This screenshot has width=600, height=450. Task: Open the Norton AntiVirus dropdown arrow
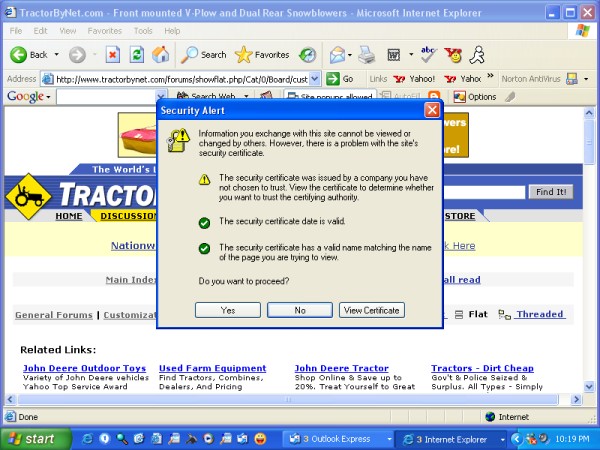(586, 79)
